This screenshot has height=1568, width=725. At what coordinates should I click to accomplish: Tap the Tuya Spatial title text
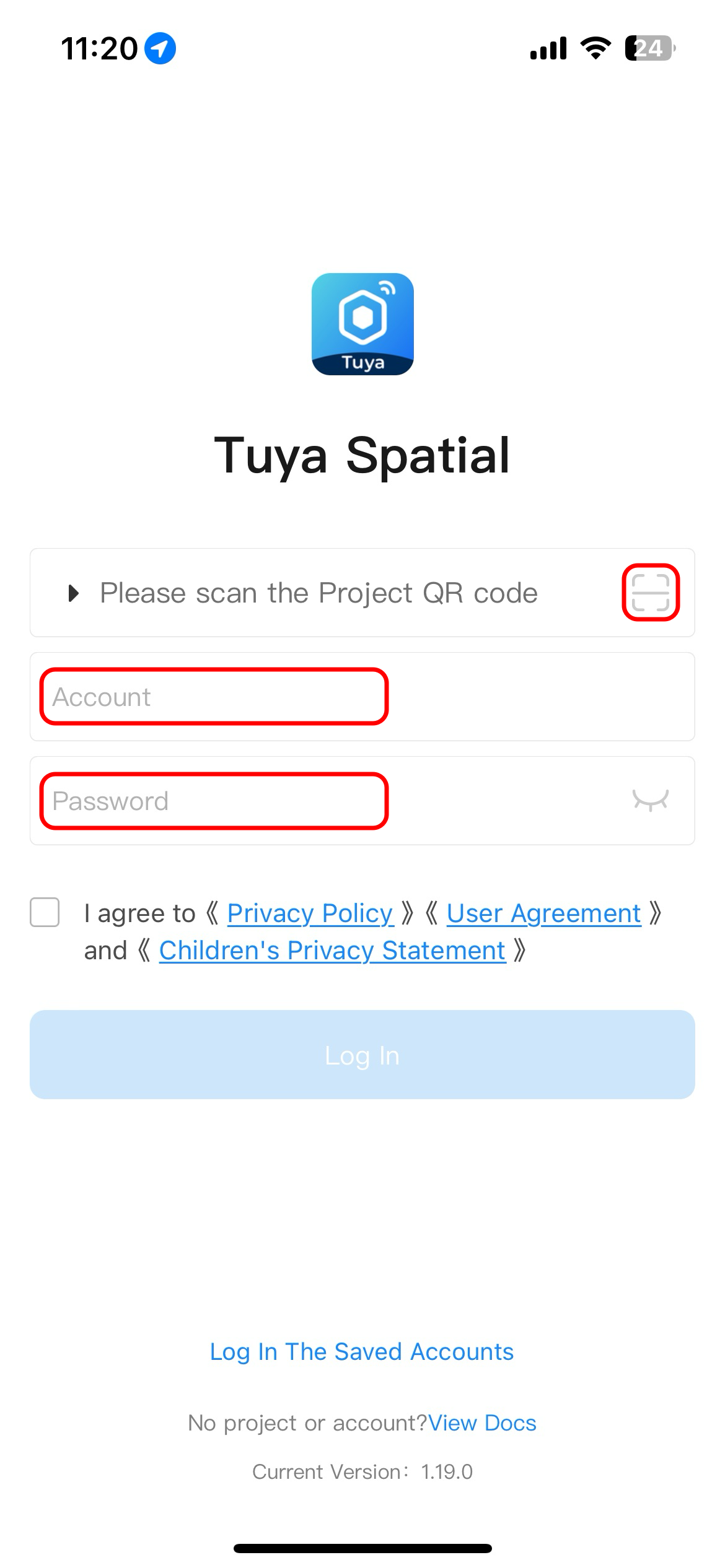click(362, 456)
